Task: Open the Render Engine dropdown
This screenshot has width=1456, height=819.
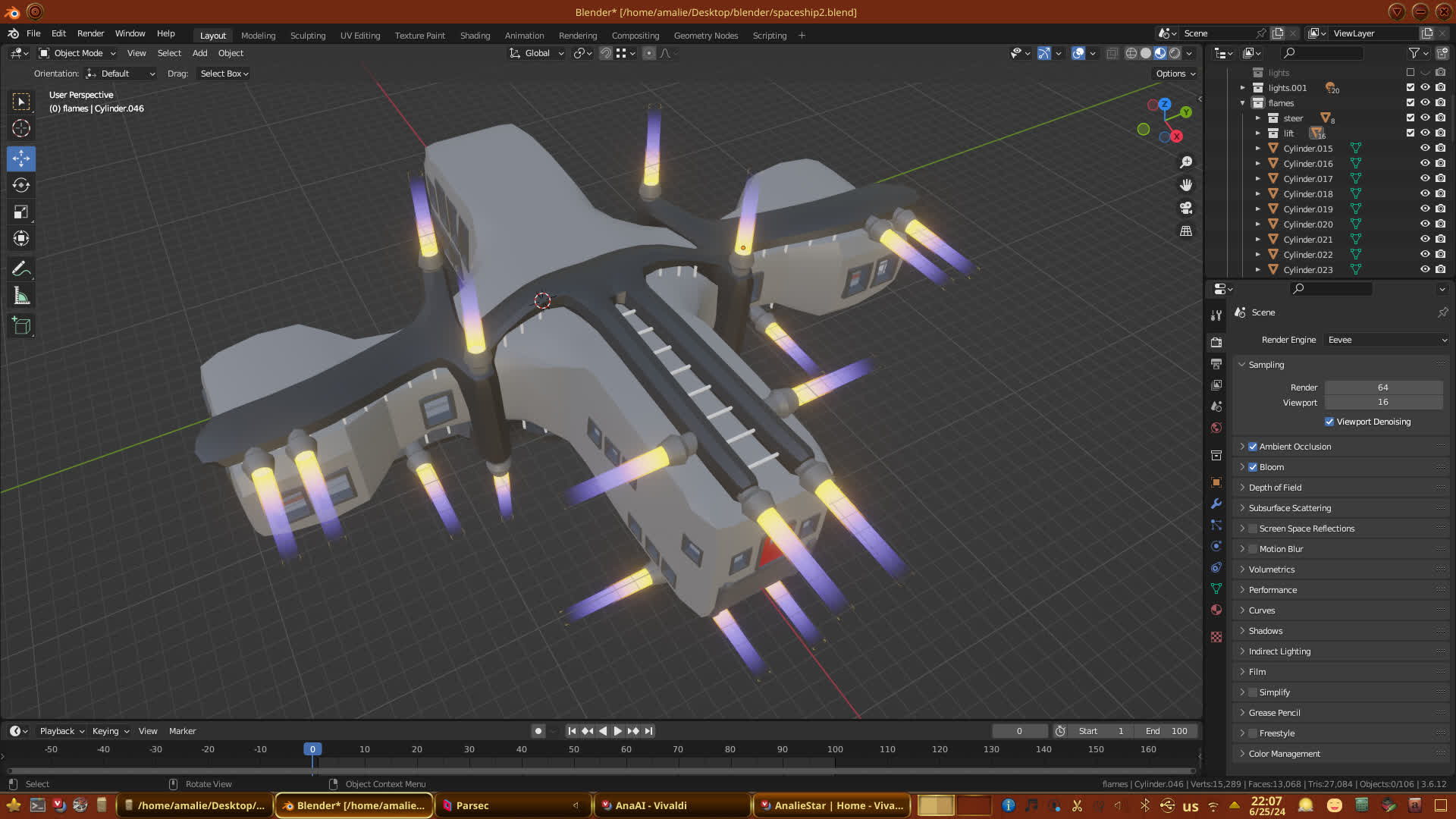Action: pyautogui.click(x=1386, y=340)
